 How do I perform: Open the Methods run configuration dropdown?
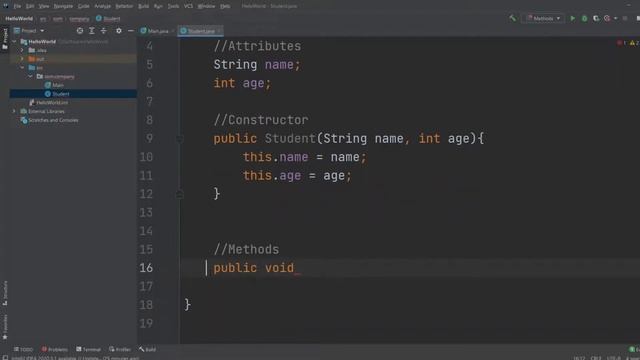point(544,18)
